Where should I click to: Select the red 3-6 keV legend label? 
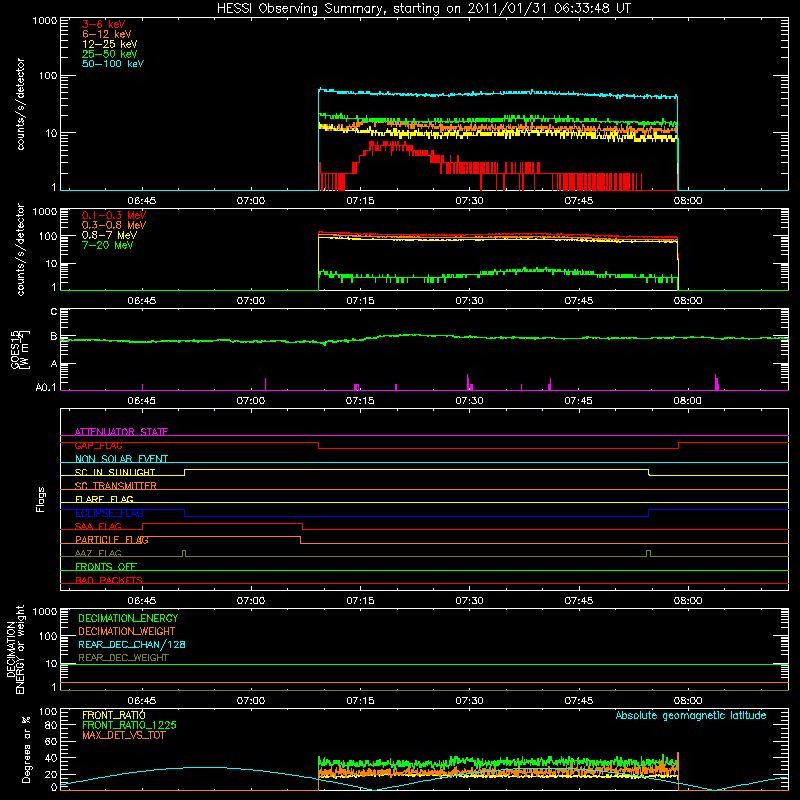click(104, 24)
